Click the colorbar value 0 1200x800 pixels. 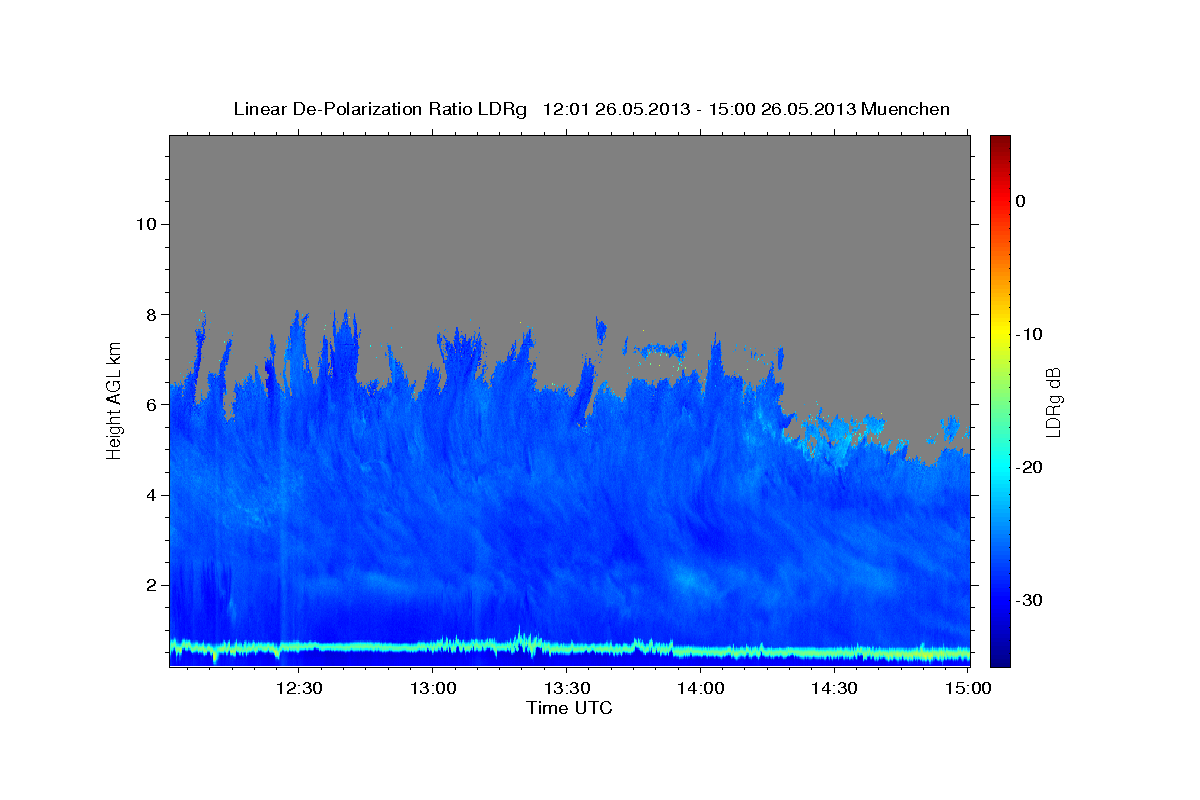tap(1020, 201)
